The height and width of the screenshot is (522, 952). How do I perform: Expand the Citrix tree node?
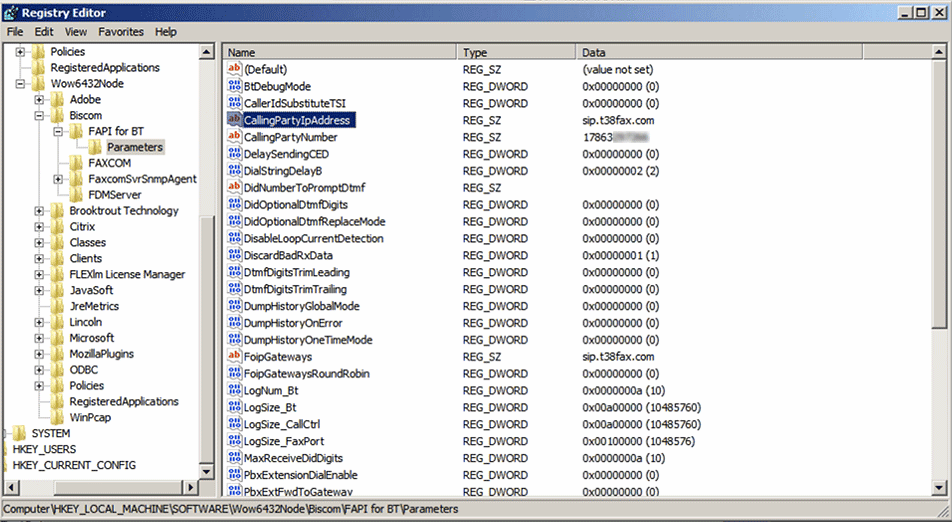pyautogui.click(x=39, y=226)
